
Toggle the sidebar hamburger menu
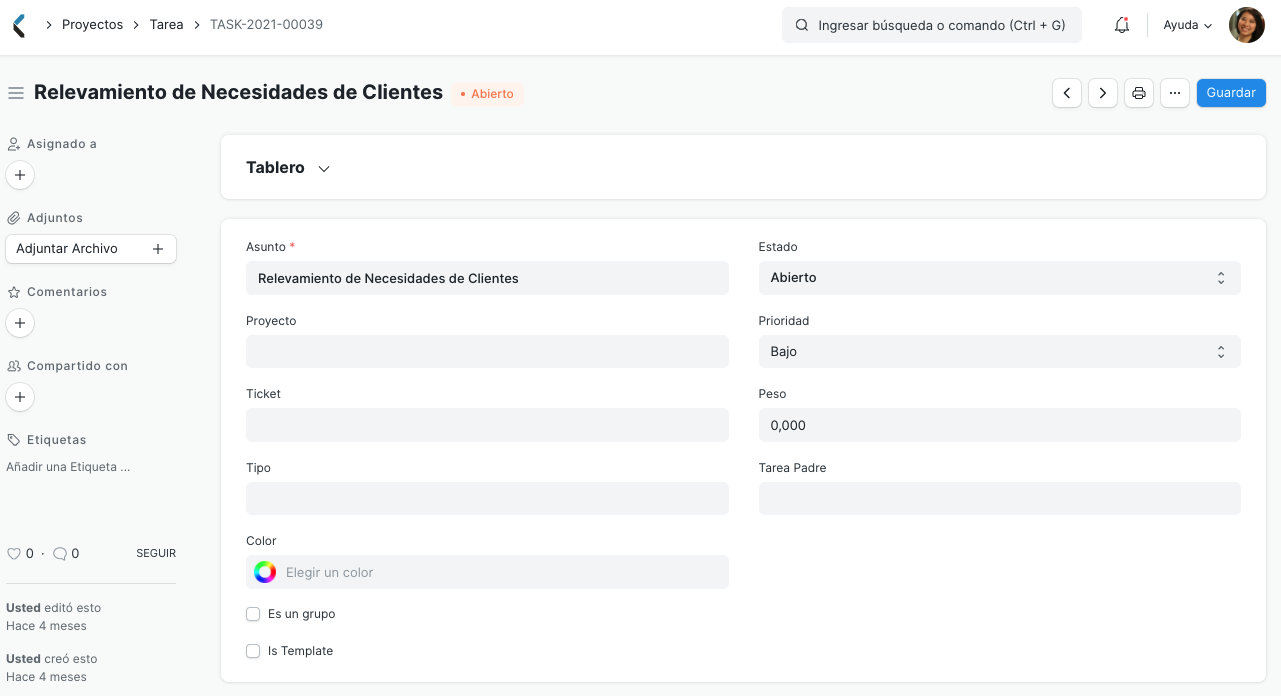(16, 93)
